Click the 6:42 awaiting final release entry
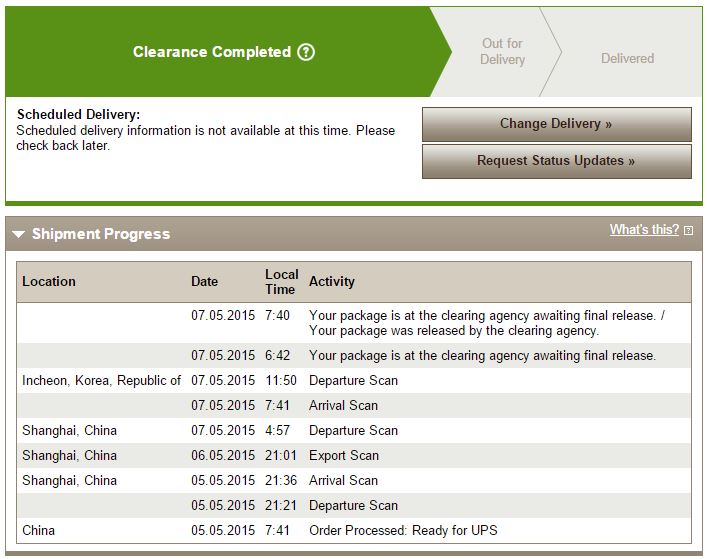The image size is (707, 559). tap(354, 356)
